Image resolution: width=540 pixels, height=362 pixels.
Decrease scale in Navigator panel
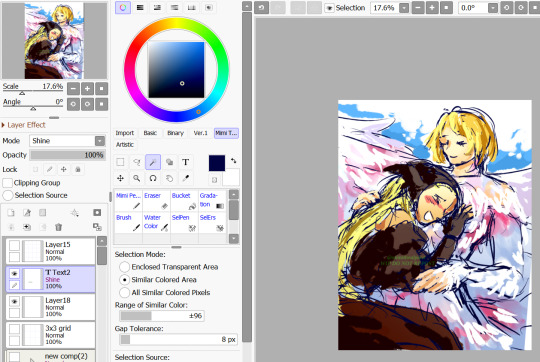[73, 89]
